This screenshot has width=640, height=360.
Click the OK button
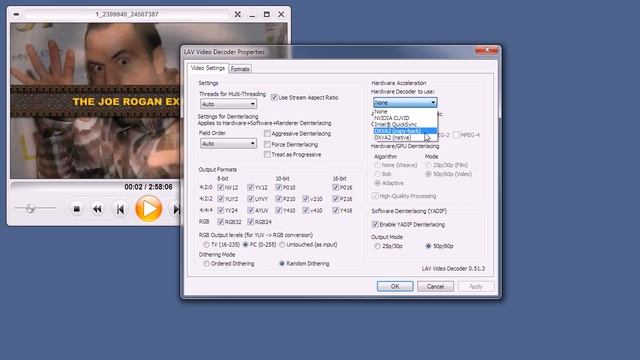click(x=395, y=287)
